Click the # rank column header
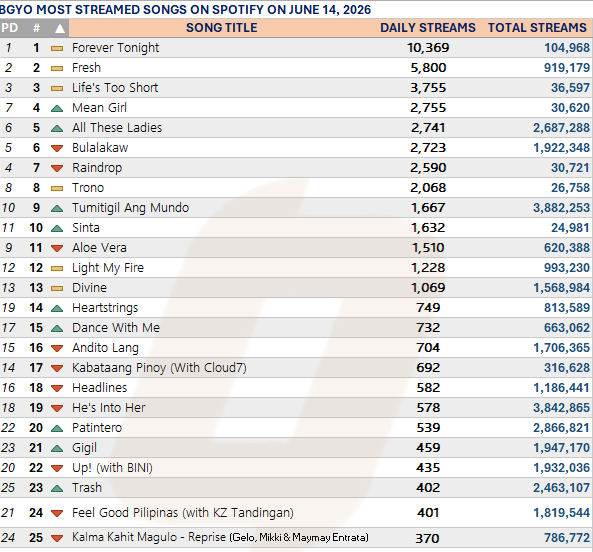This screenshot has width=593, height=552. point(36,28)
